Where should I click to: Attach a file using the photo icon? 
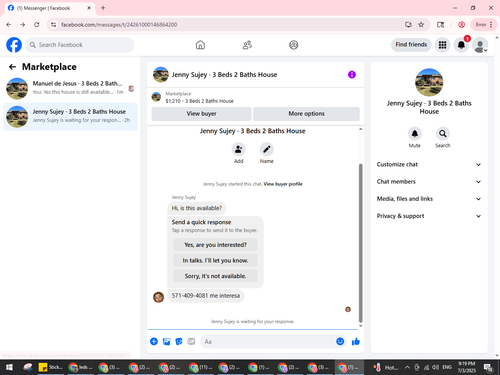166,341
